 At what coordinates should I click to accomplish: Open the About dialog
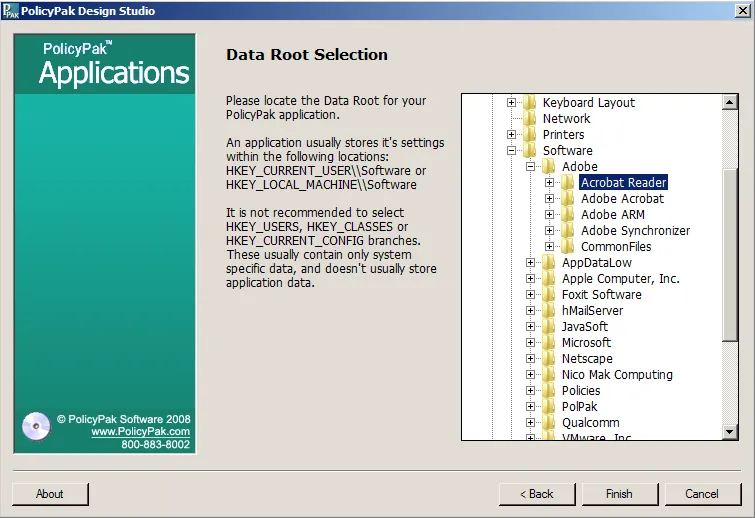[50, 494]
